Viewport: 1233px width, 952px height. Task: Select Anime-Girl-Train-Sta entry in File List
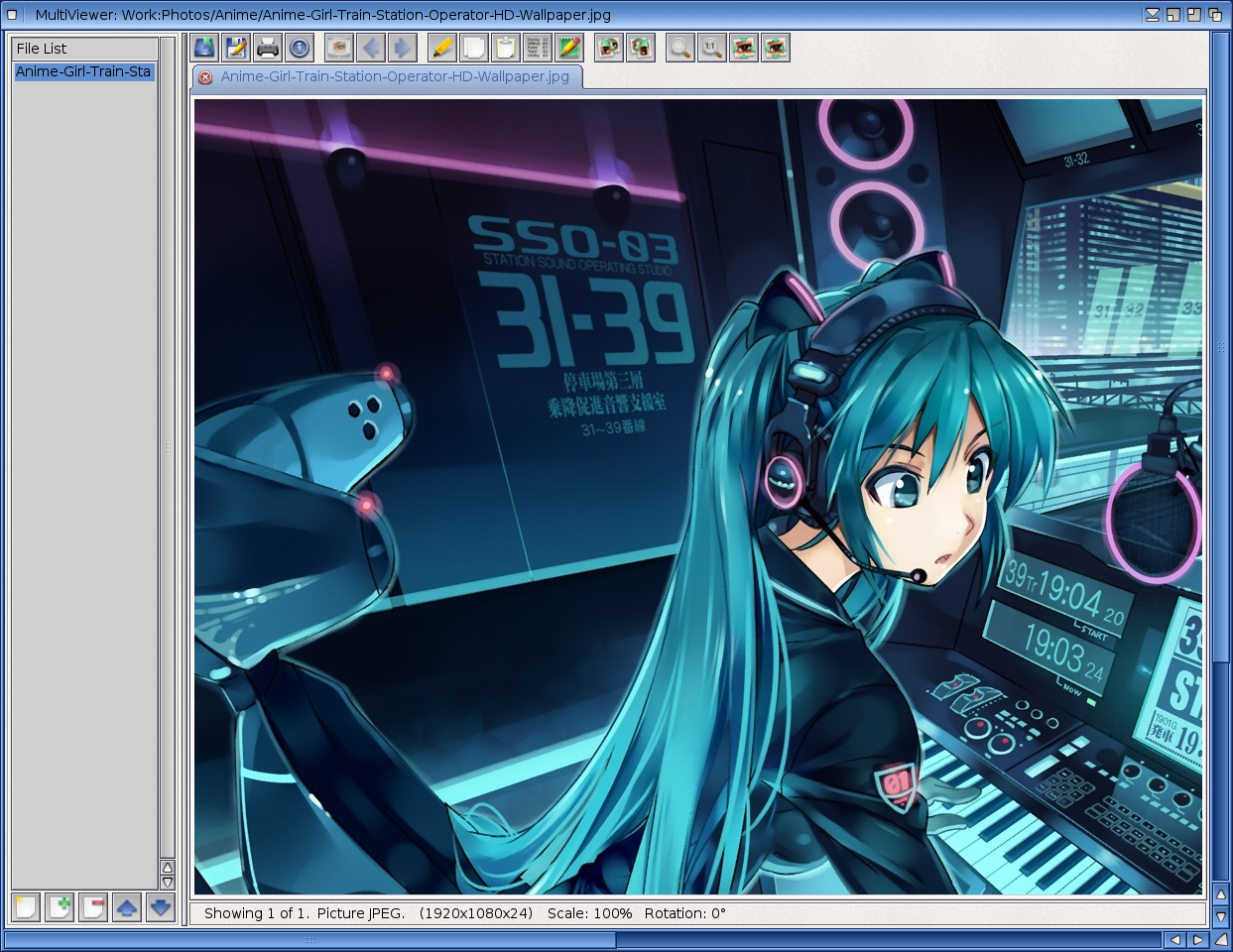[x=84, y=71]
